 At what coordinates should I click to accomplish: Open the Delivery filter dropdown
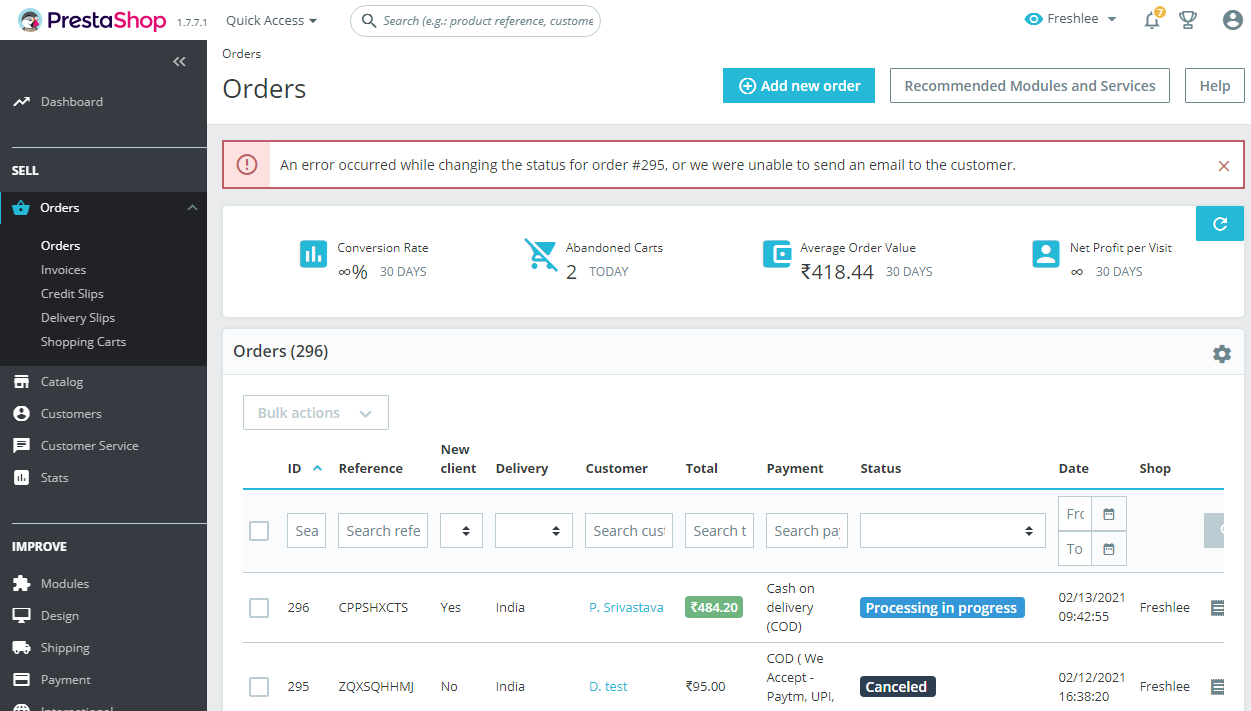(x=534, y=531)
